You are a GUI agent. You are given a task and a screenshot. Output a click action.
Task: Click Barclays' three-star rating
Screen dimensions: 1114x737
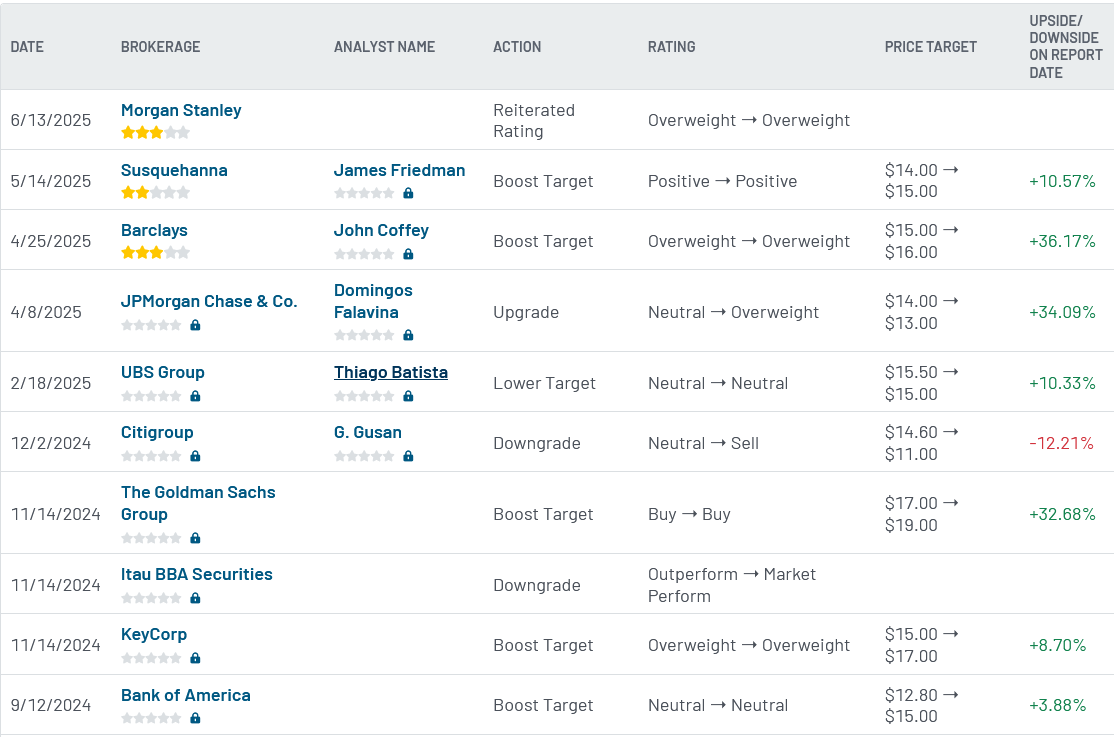156,252
